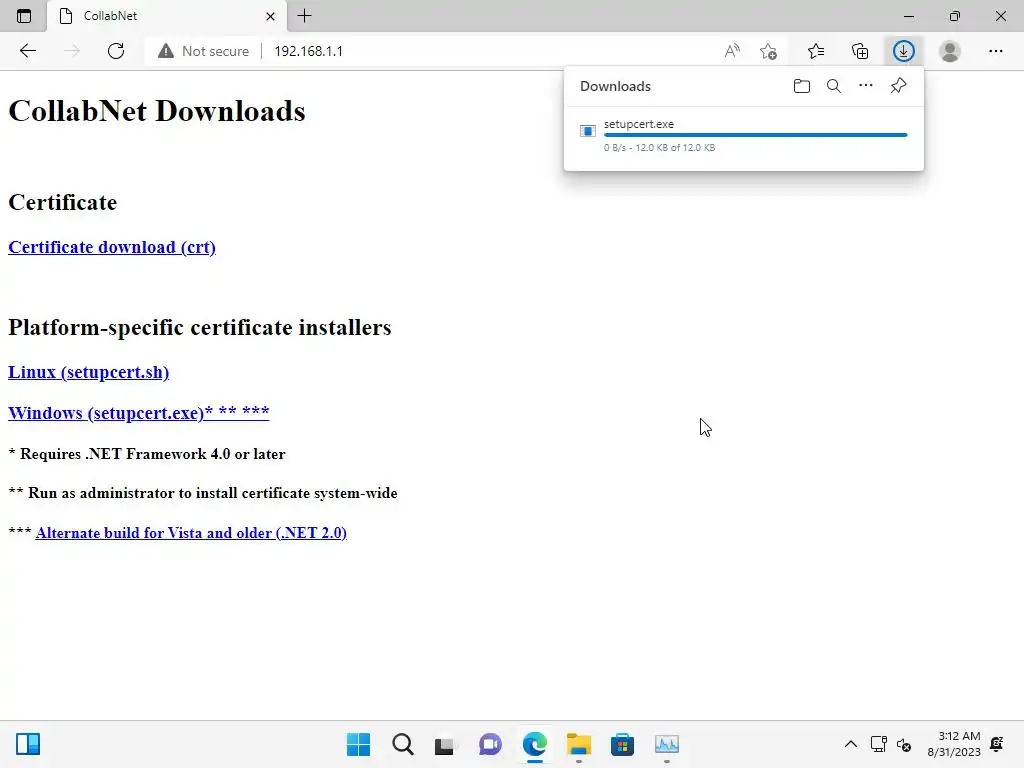This screenshot has width=1024, height=768.
Task: Click the Linux (setupcert.sh) link
Action: point(88,372)
